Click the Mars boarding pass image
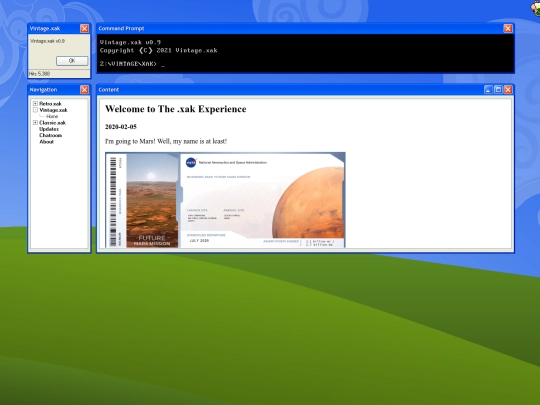 (225, 200)
